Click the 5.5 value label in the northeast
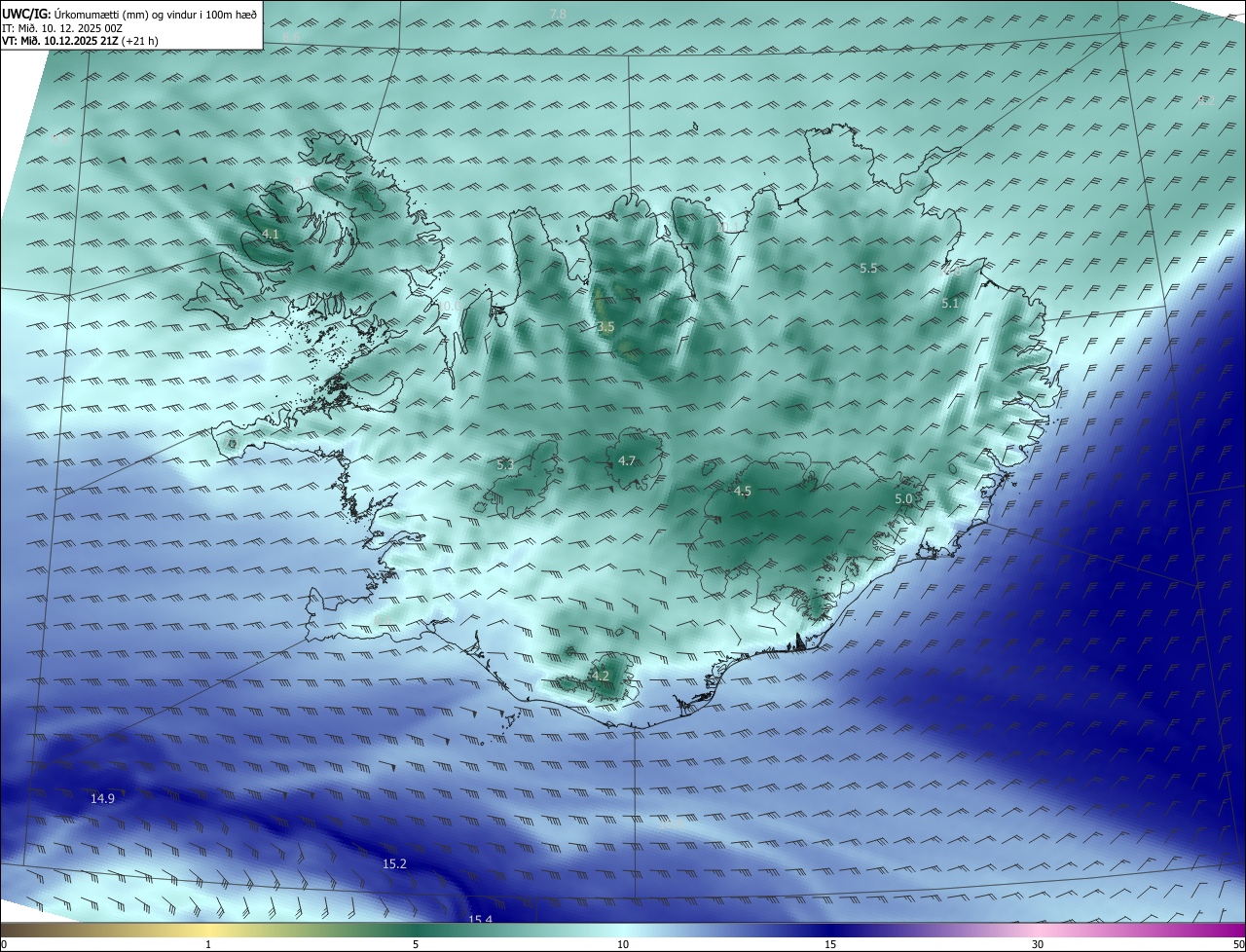This screenshot has width=1246, height=952. click(868, 268)
